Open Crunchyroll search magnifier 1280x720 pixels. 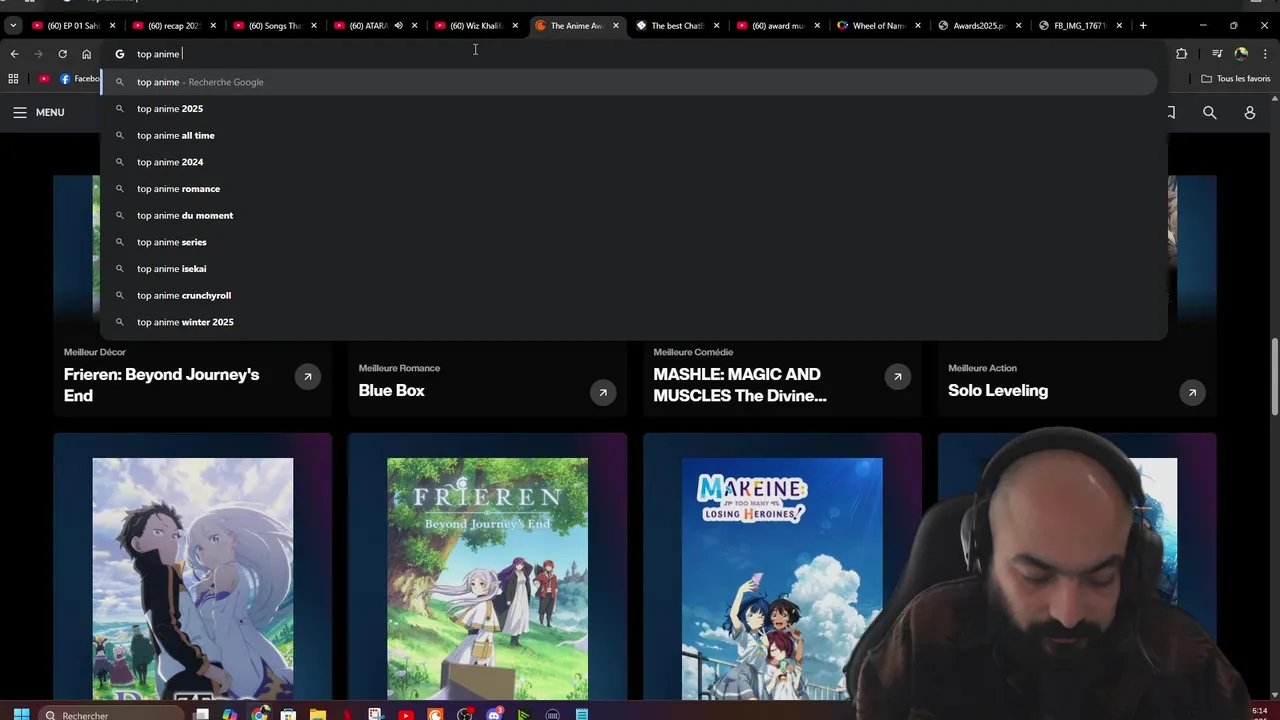click(x=1210, y=113)
